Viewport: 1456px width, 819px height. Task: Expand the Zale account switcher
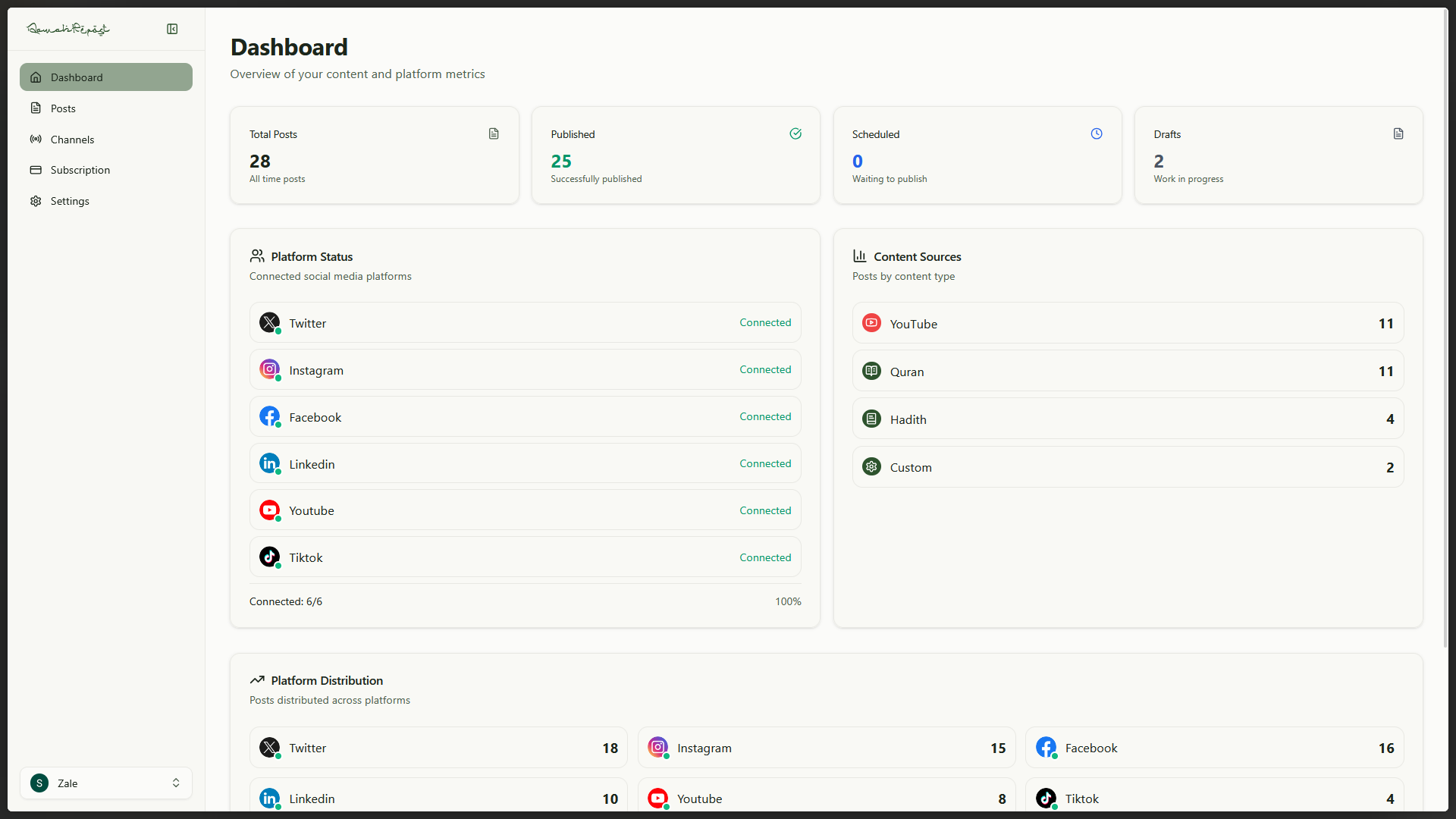[106, 783]
